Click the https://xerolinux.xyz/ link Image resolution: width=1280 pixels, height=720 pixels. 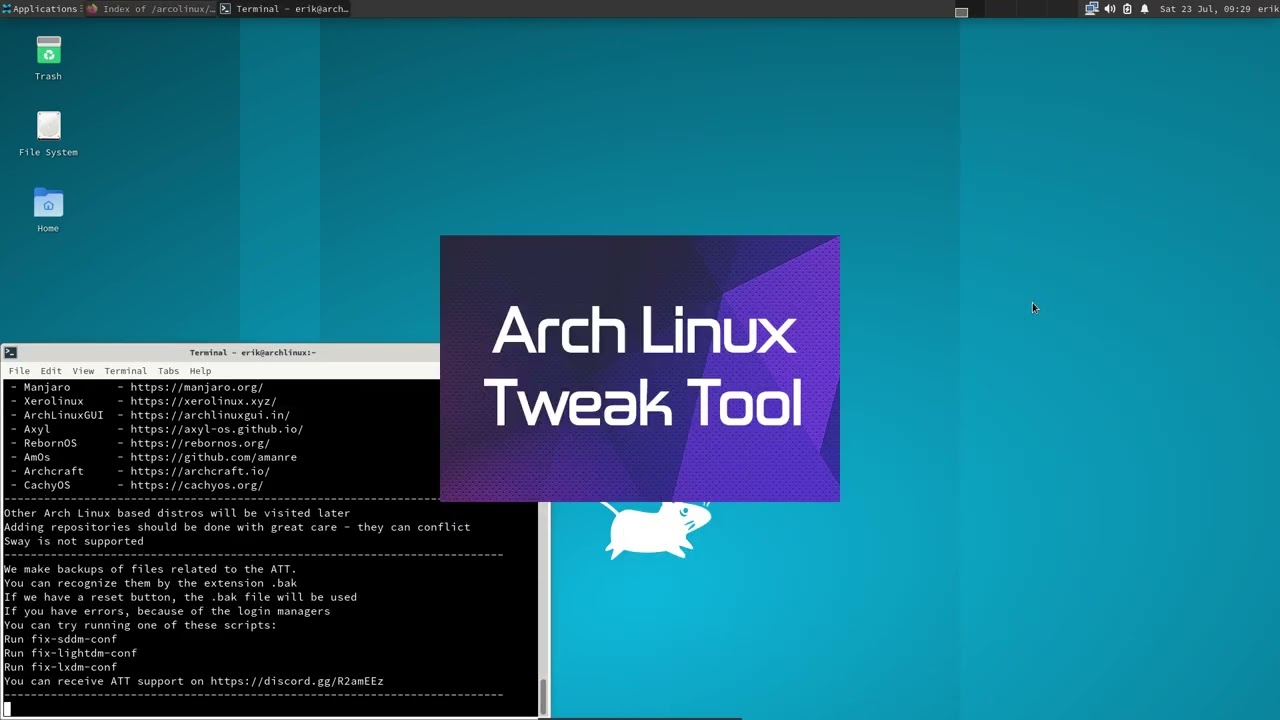[x=203, y=401]
